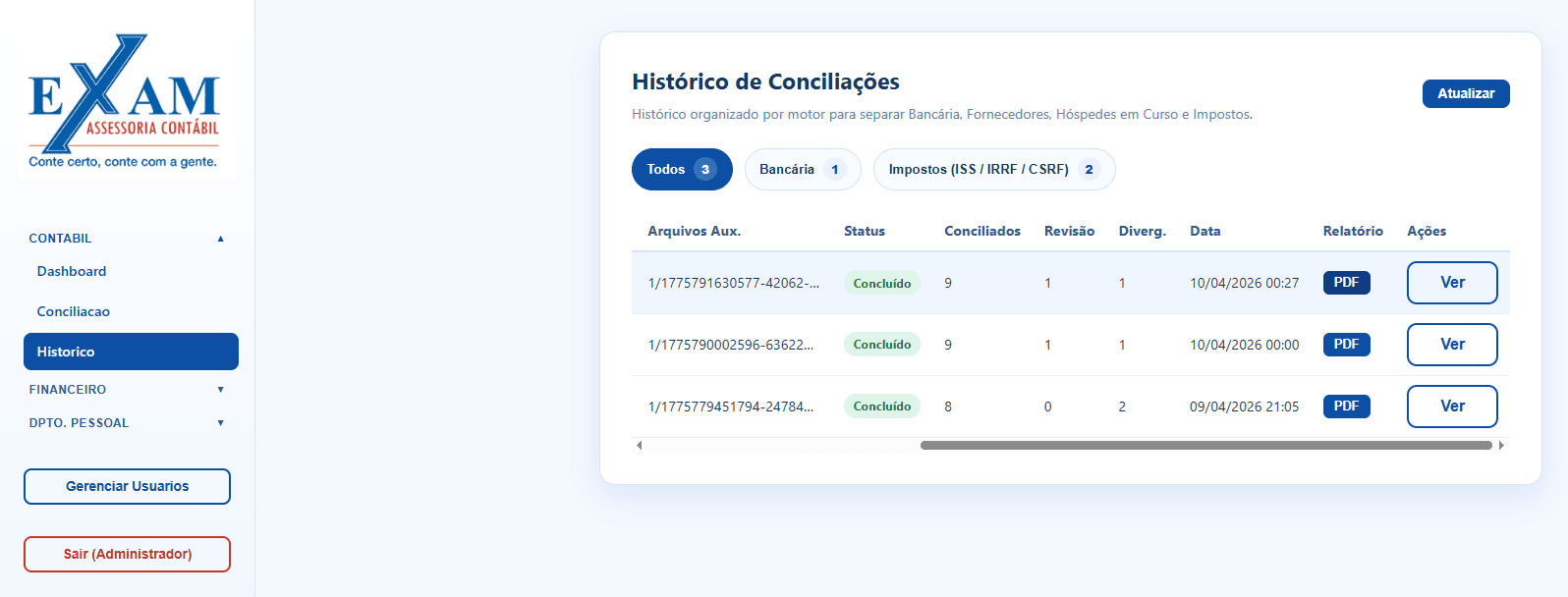Click the Ações column header
The image size is (1568, 597).
(x=1427, y=231)
